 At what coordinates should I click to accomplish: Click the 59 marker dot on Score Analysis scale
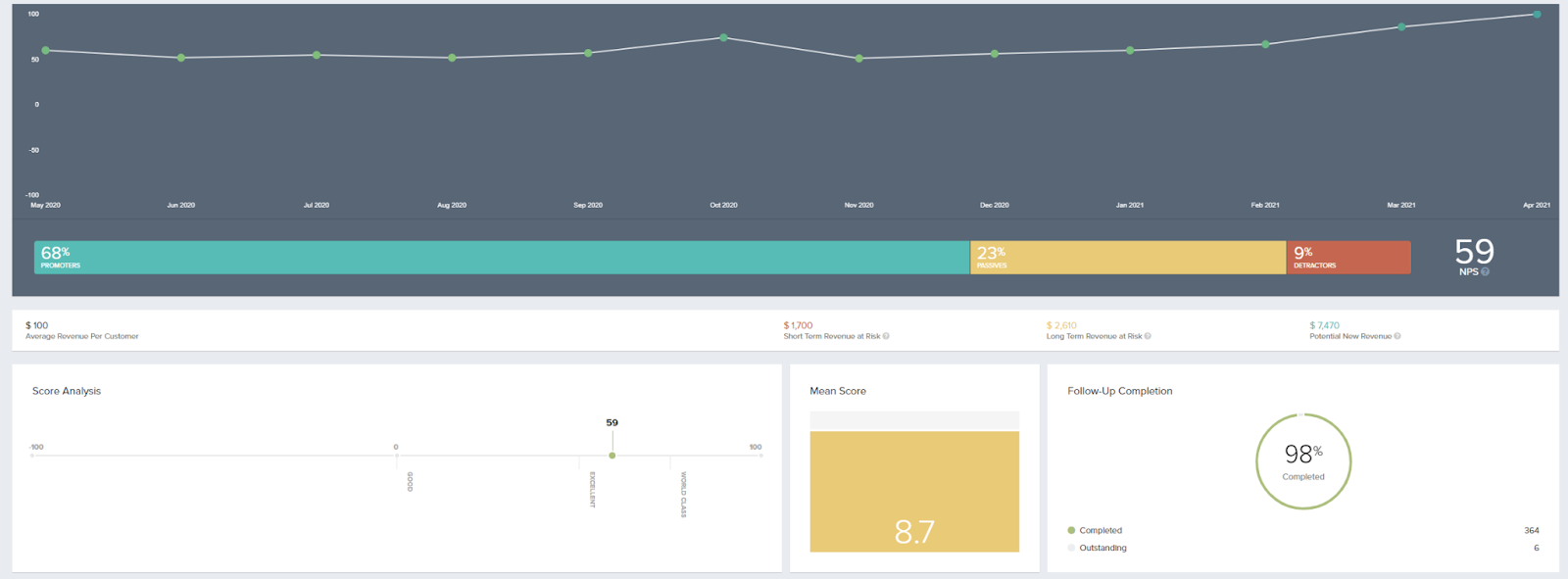pyautogui.click(x=612, y=456)
